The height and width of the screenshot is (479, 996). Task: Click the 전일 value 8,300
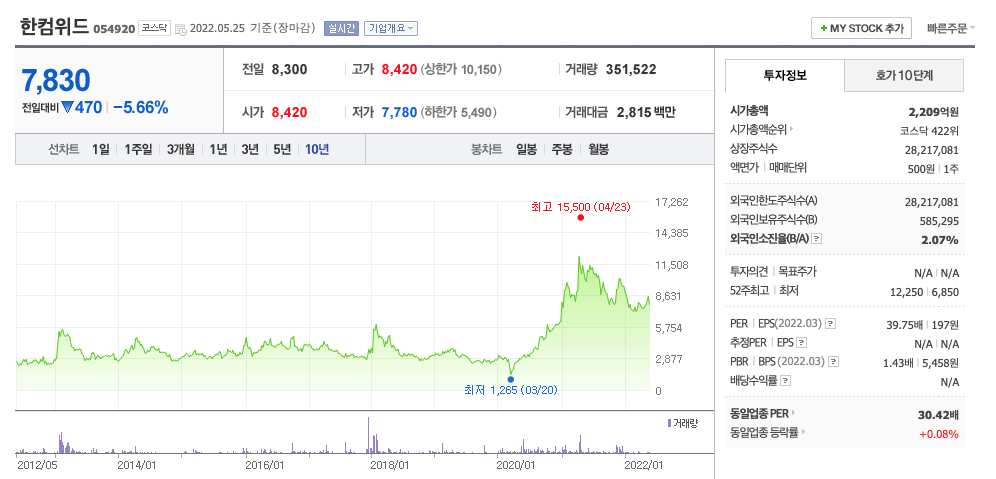[289, 70]
